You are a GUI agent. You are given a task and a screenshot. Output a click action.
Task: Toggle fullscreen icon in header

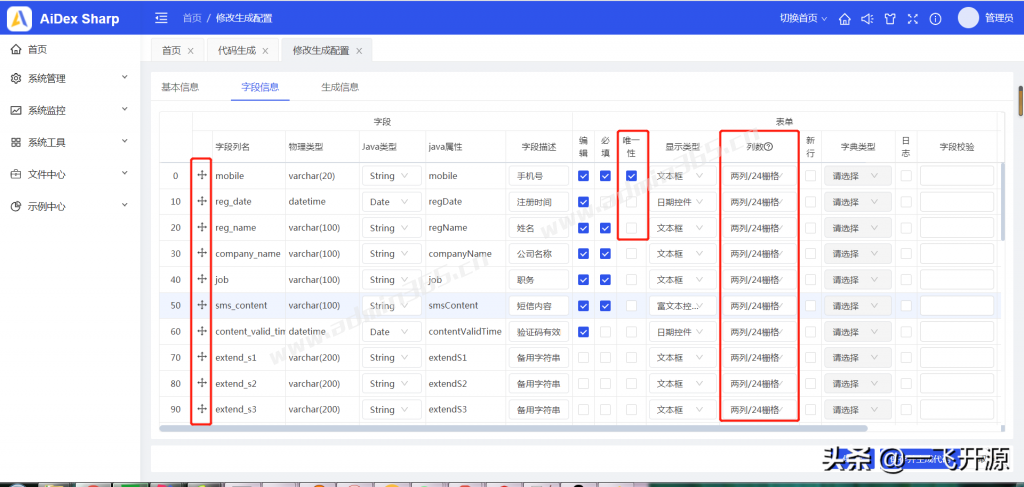[x=912, y=19]
